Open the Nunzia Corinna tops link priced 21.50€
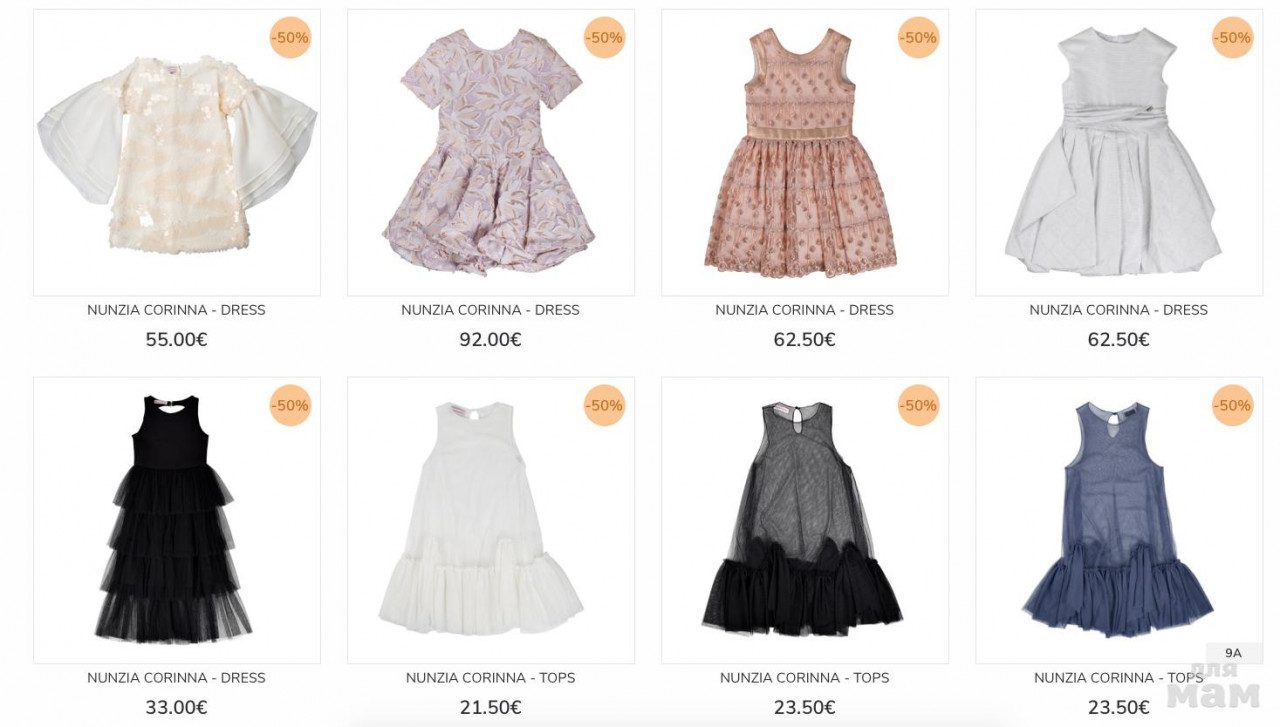The width and height of the screenshot is (1280, 727). click(491, 678)
